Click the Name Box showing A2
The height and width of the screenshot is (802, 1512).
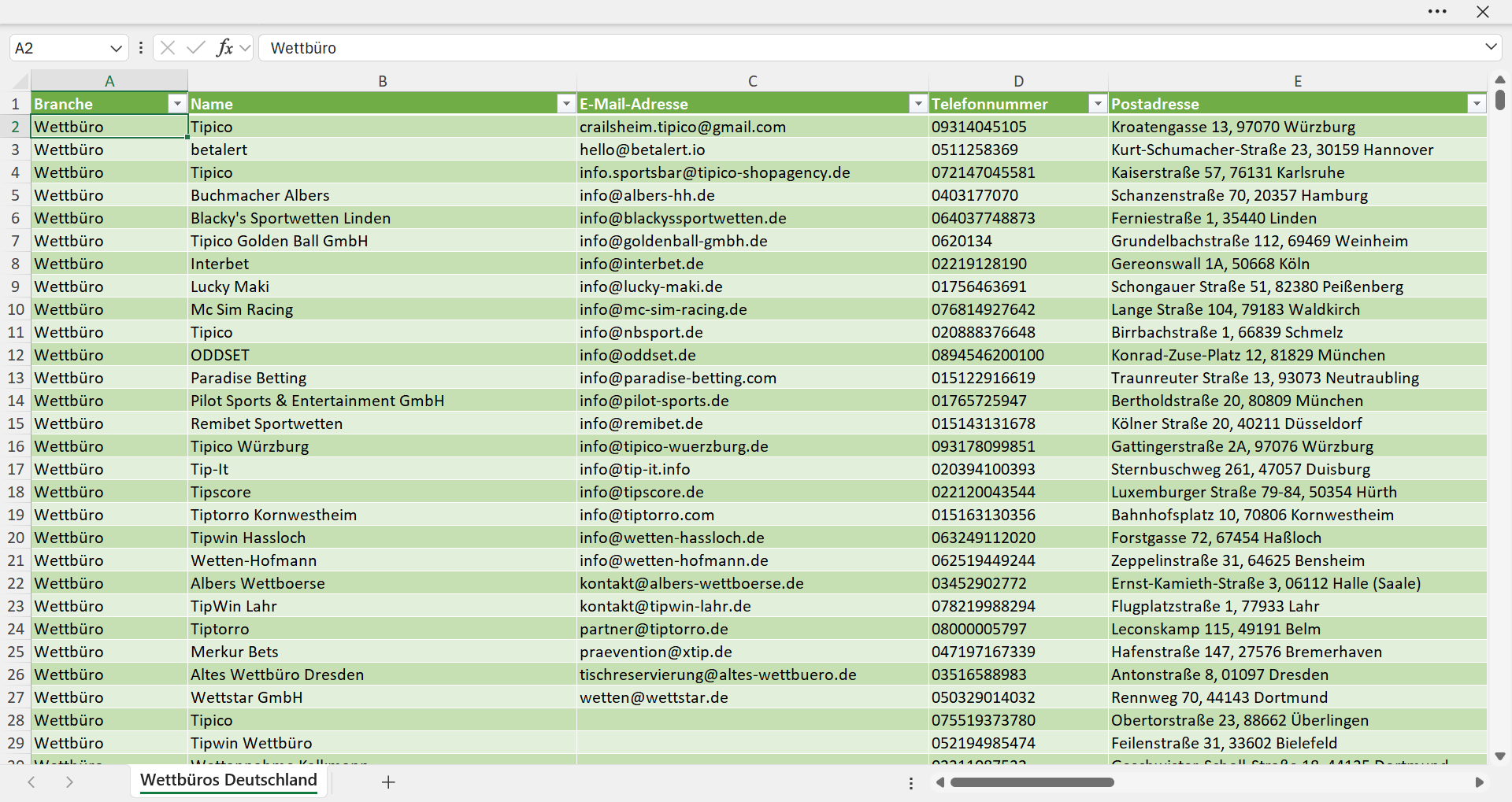[x=59, y=48]
